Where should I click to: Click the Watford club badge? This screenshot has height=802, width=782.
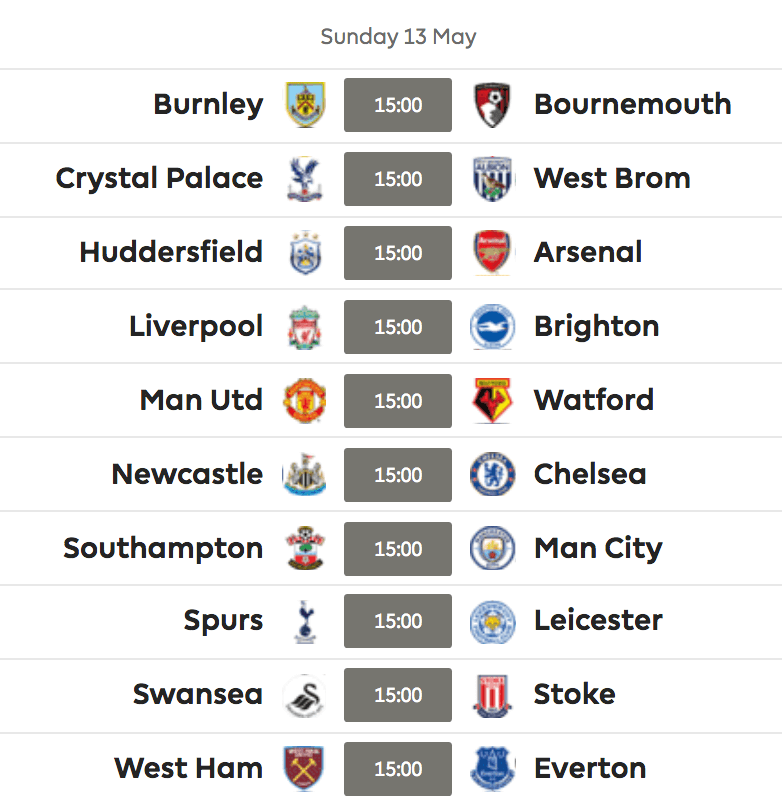coord(492,400)
